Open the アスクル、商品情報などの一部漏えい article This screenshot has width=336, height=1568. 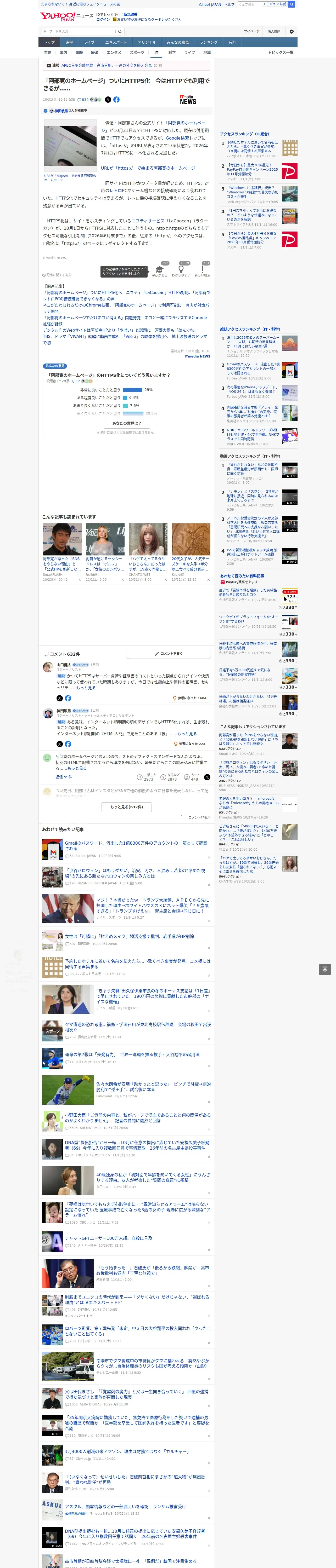(125, 1507)
